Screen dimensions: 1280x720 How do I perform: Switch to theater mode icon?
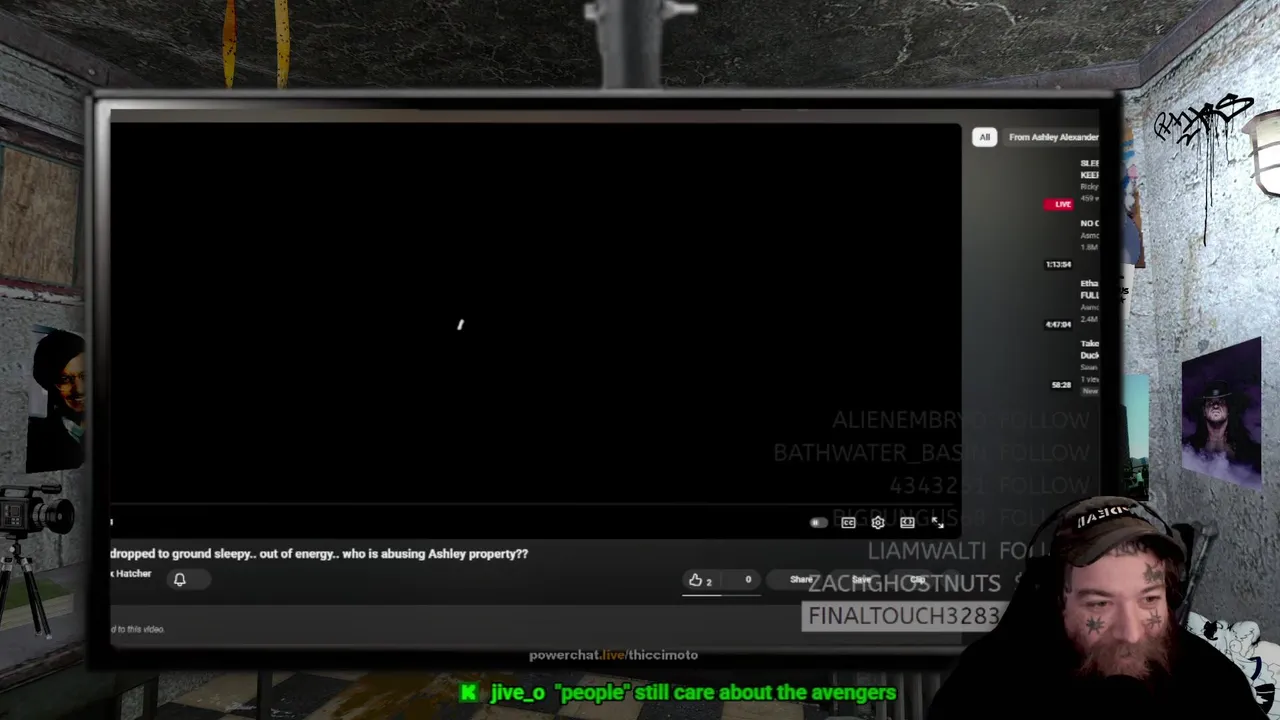tap(907, 522)
